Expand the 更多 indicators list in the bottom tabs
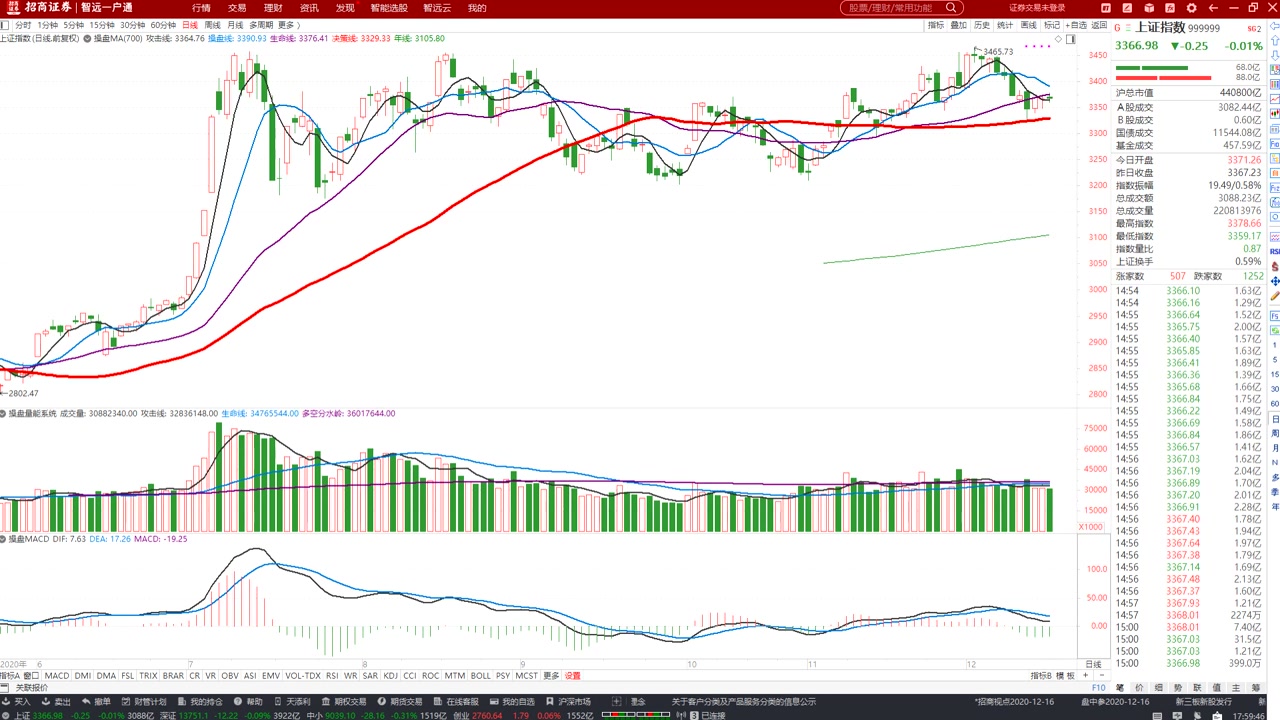1280x720 pixels. click(x=551, y=676)
